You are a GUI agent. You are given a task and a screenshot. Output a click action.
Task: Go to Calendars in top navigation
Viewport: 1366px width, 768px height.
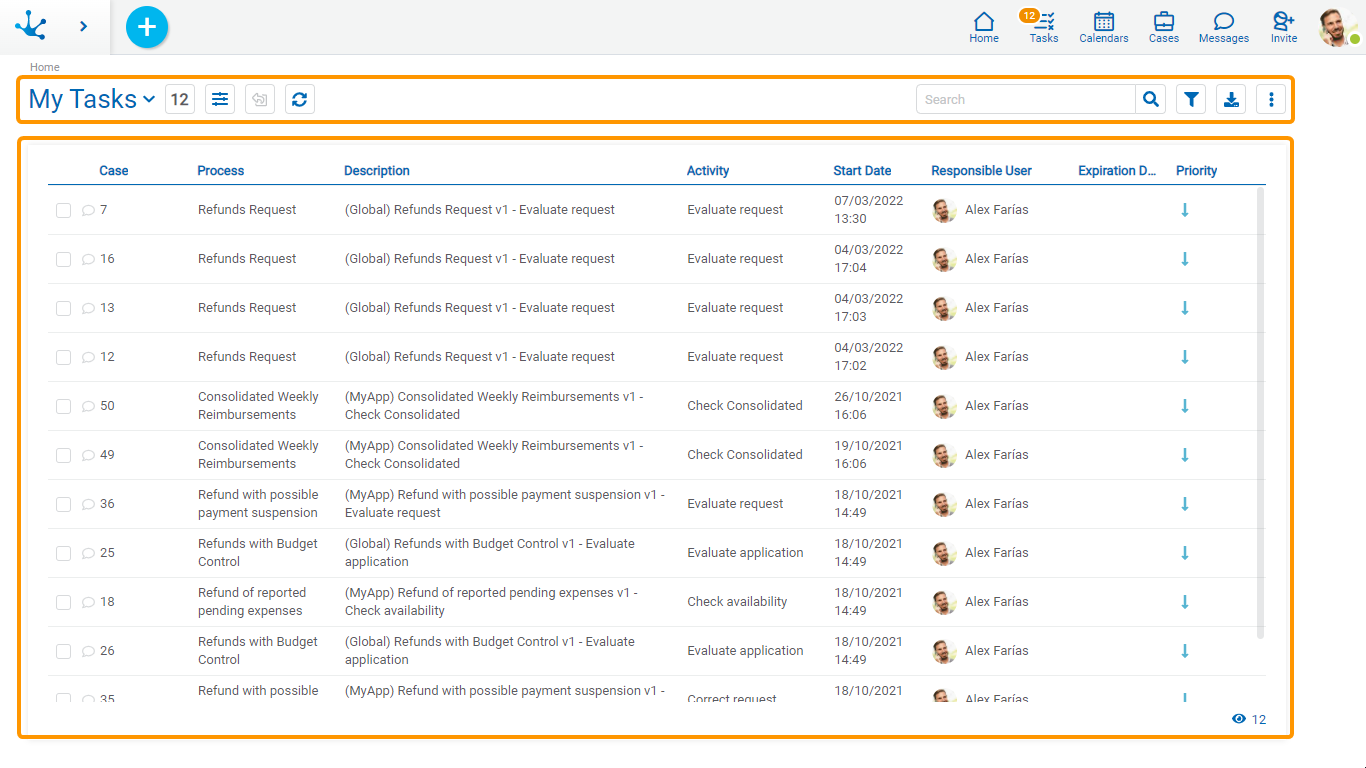(1103, 27)
